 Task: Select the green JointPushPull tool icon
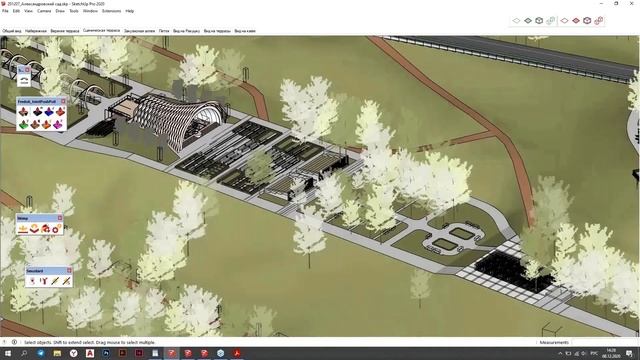click(24, 124)
